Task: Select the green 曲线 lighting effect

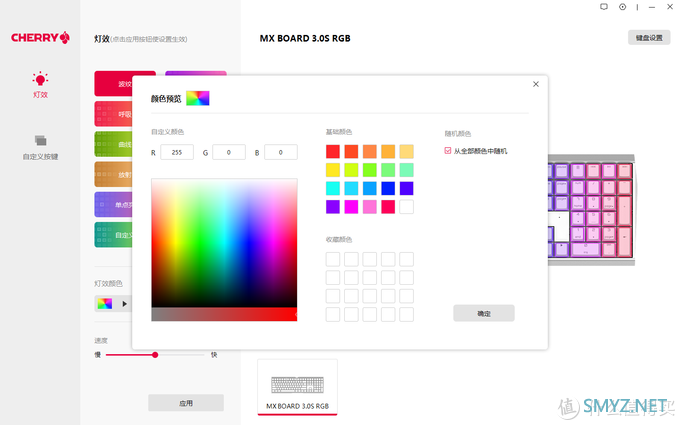Action: pos(113,144)
